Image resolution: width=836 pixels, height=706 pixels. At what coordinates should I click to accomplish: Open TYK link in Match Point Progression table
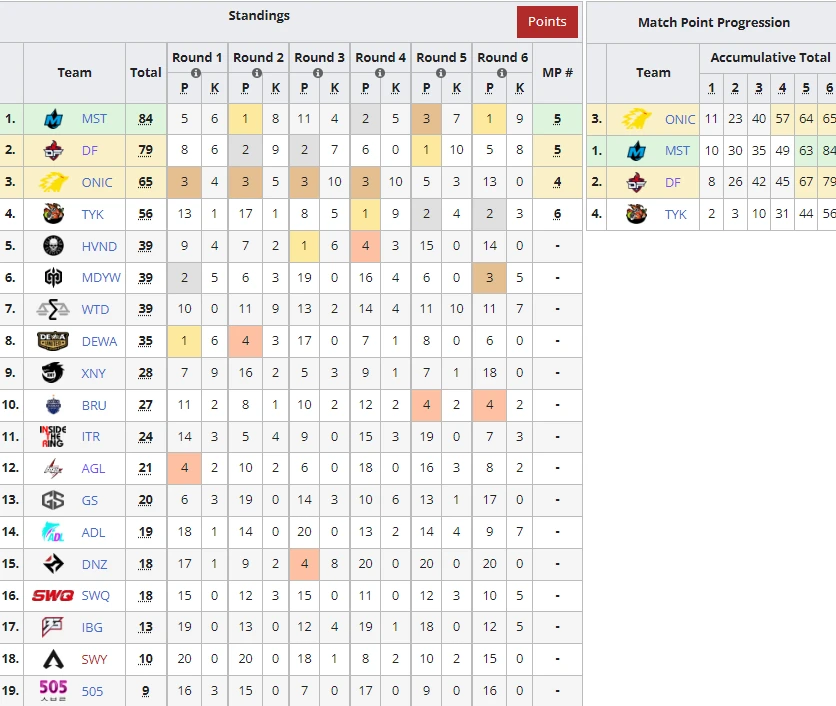676,214
